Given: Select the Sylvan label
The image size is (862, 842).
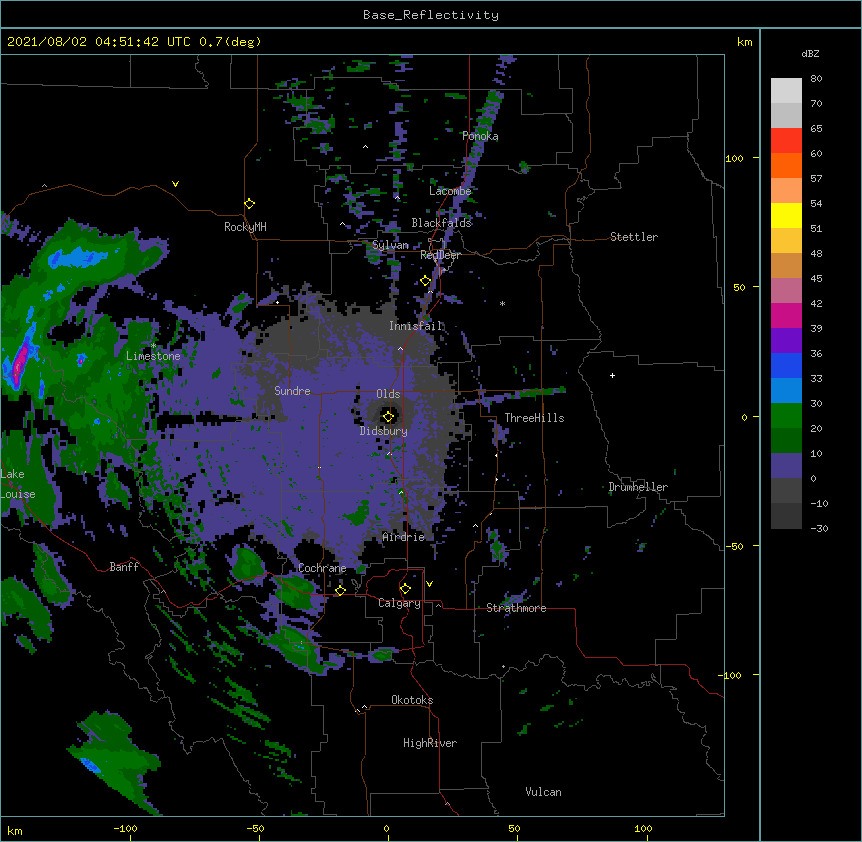Looking at the screenshot, I should click(390, 245).
